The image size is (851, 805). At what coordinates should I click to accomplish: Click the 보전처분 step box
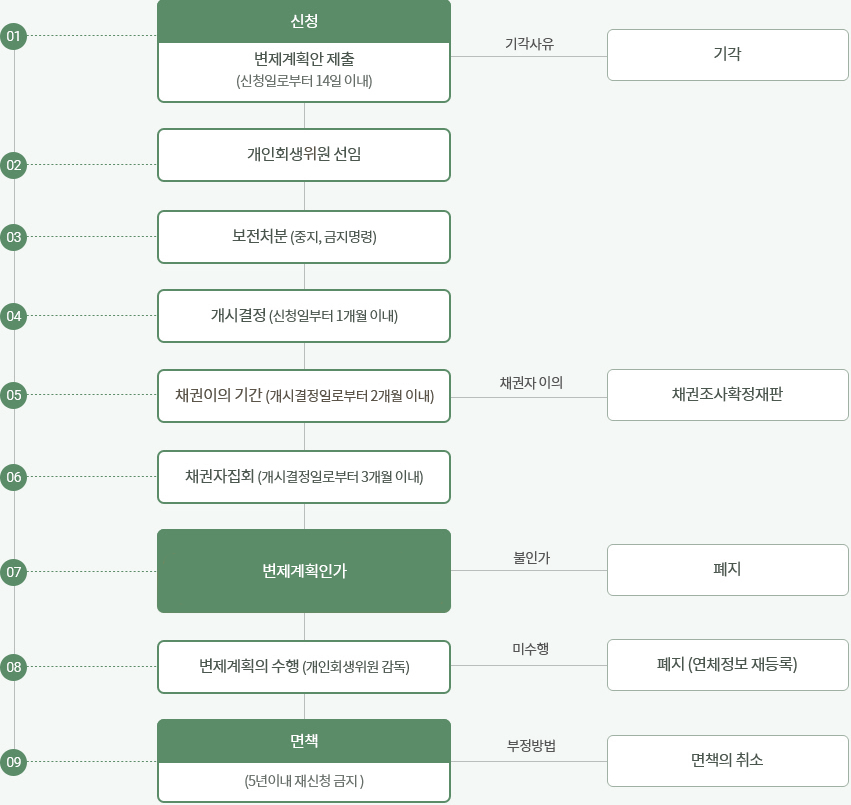[x=304, y=237]
